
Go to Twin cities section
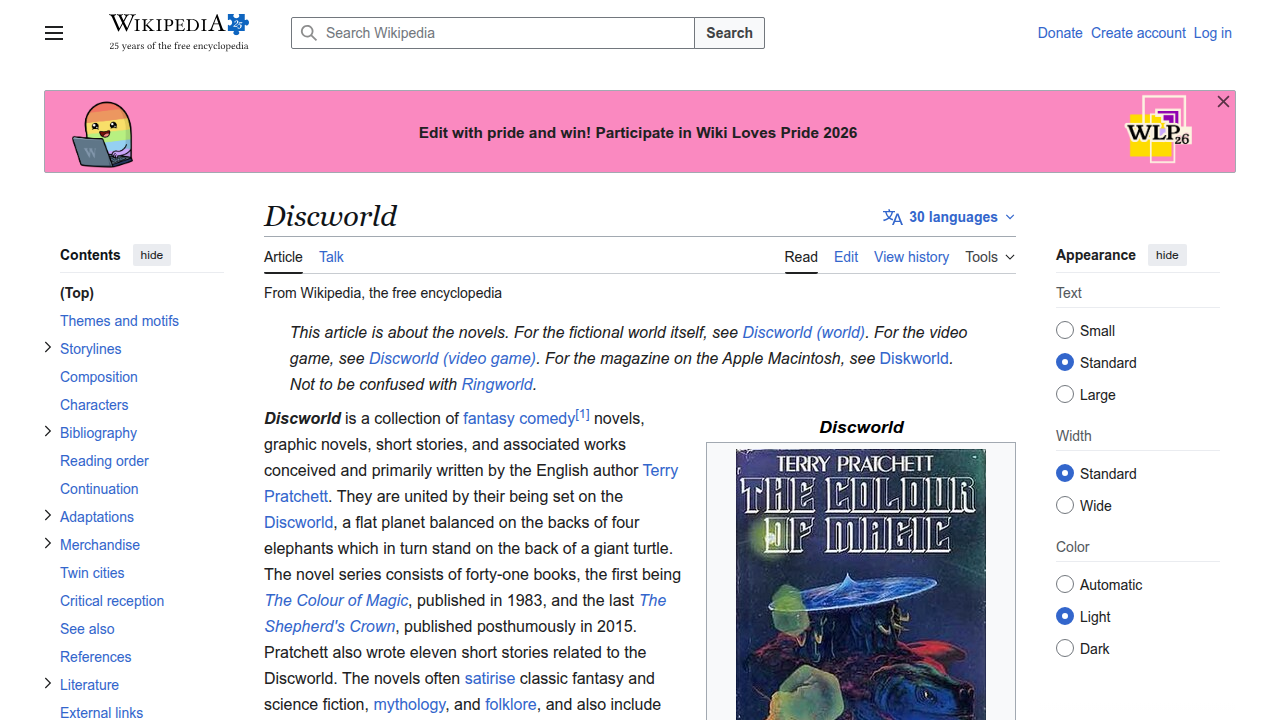92,573
